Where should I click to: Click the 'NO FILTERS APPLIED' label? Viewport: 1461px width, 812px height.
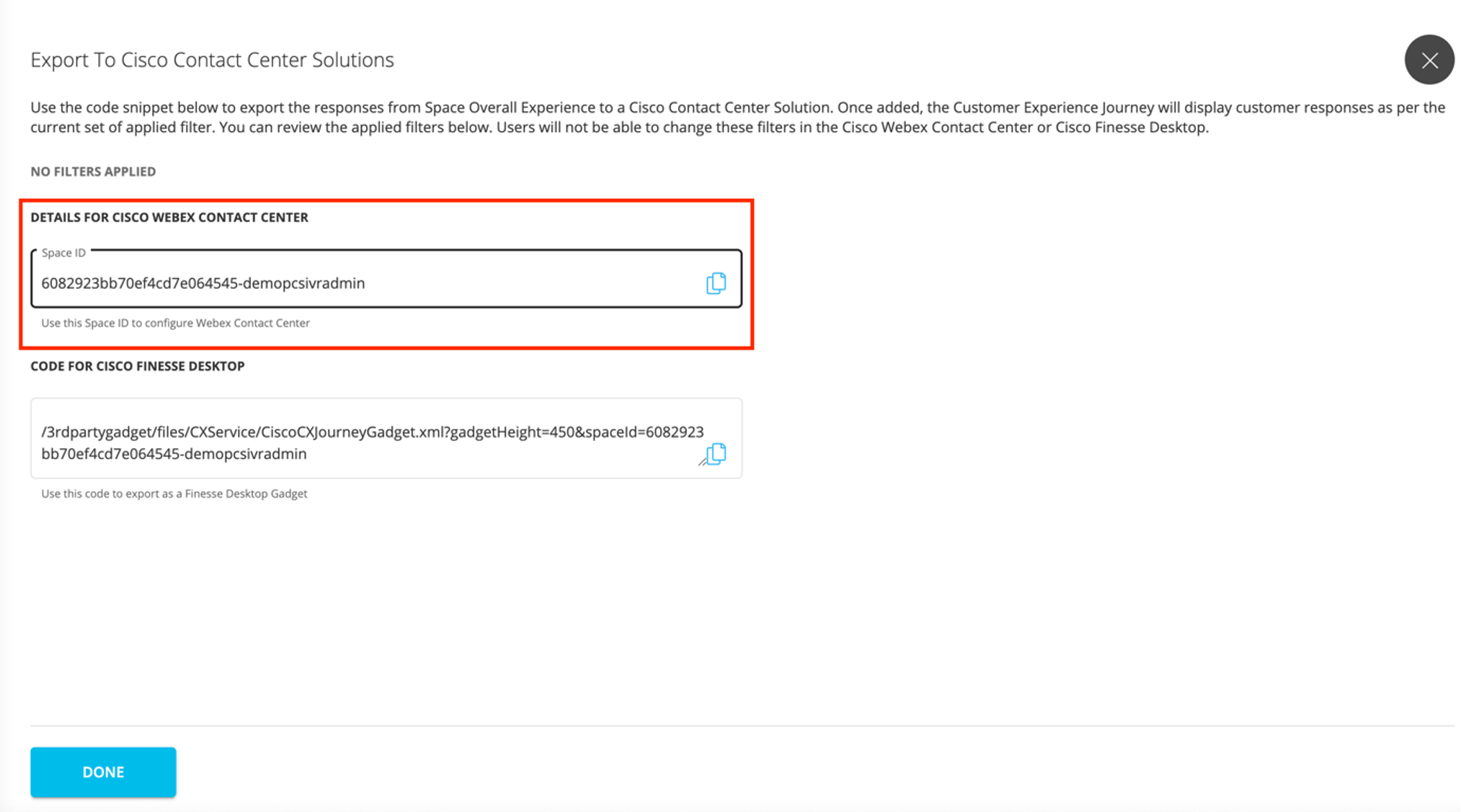click(x=93, y=171)
